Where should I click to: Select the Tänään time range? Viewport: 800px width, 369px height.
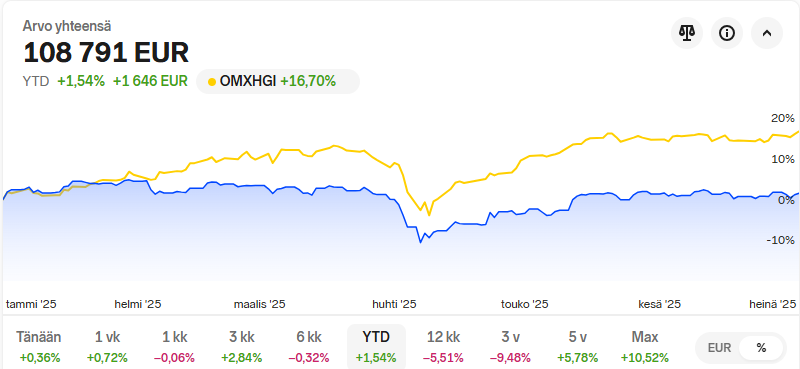39,346
